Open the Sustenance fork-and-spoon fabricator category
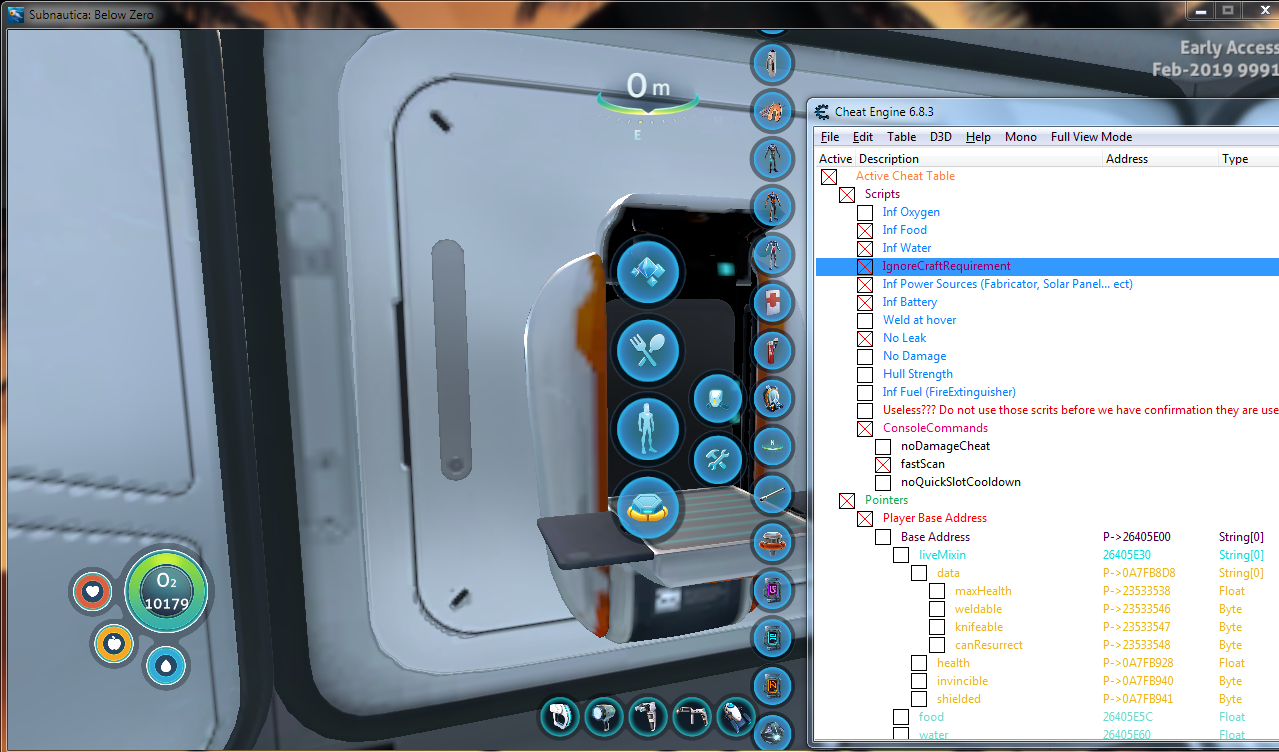Image resolution: width=1279 pixels, height=752 pixels. pos(648,349)
